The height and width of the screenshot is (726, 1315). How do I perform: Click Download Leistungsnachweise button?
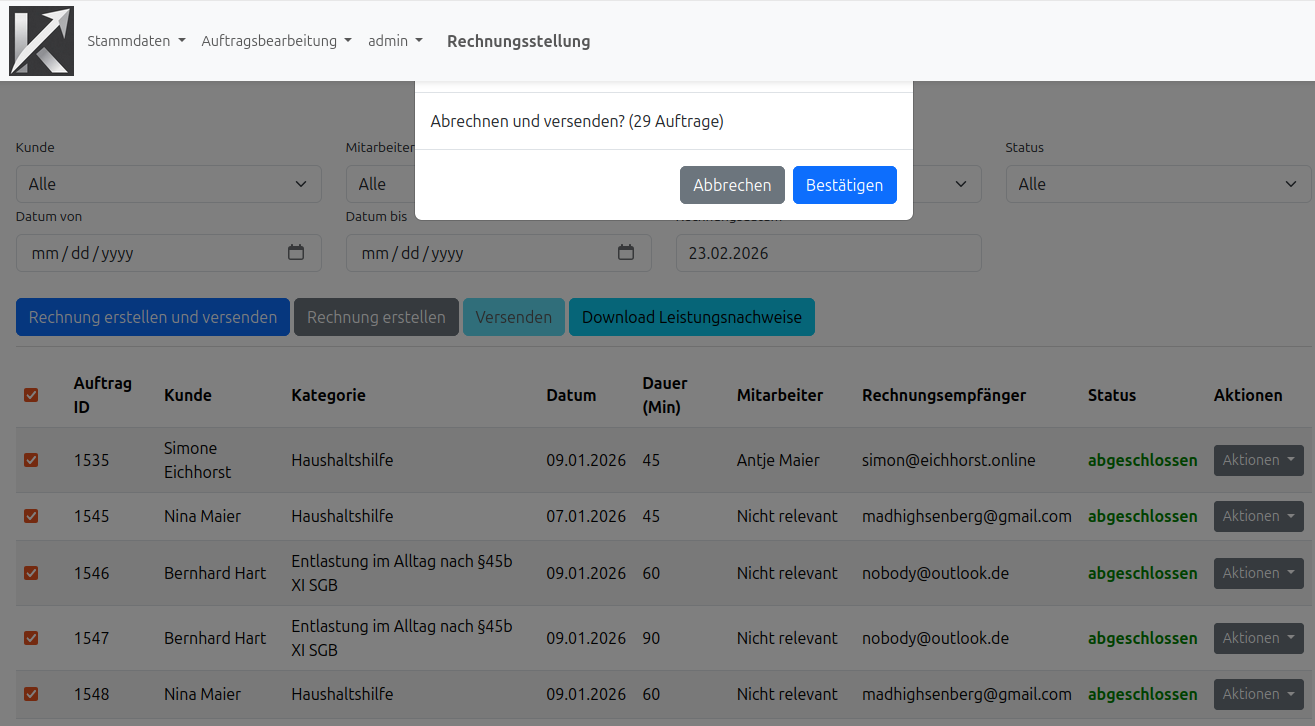(x=691, y=317)
